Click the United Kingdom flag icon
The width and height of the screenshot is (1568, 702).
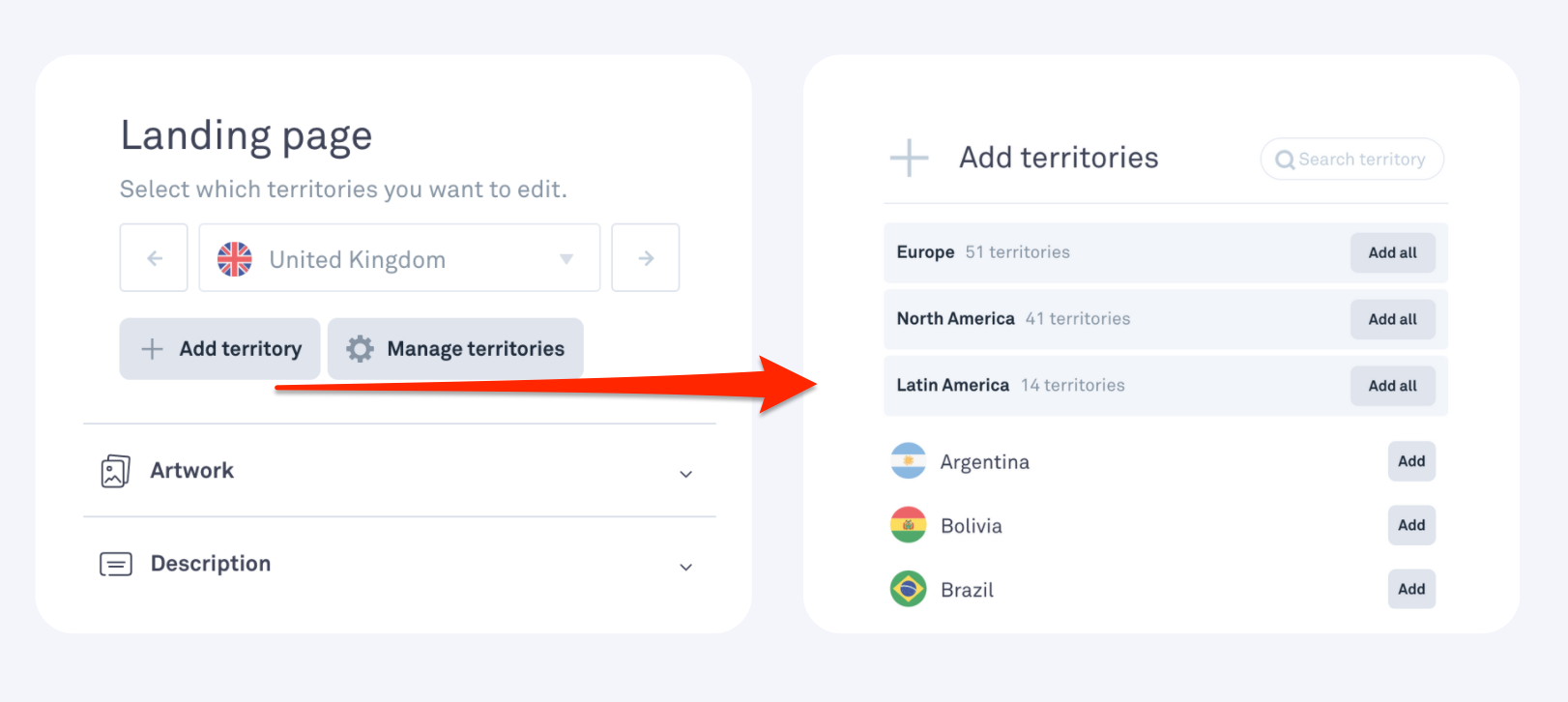[x=235, y=259]
